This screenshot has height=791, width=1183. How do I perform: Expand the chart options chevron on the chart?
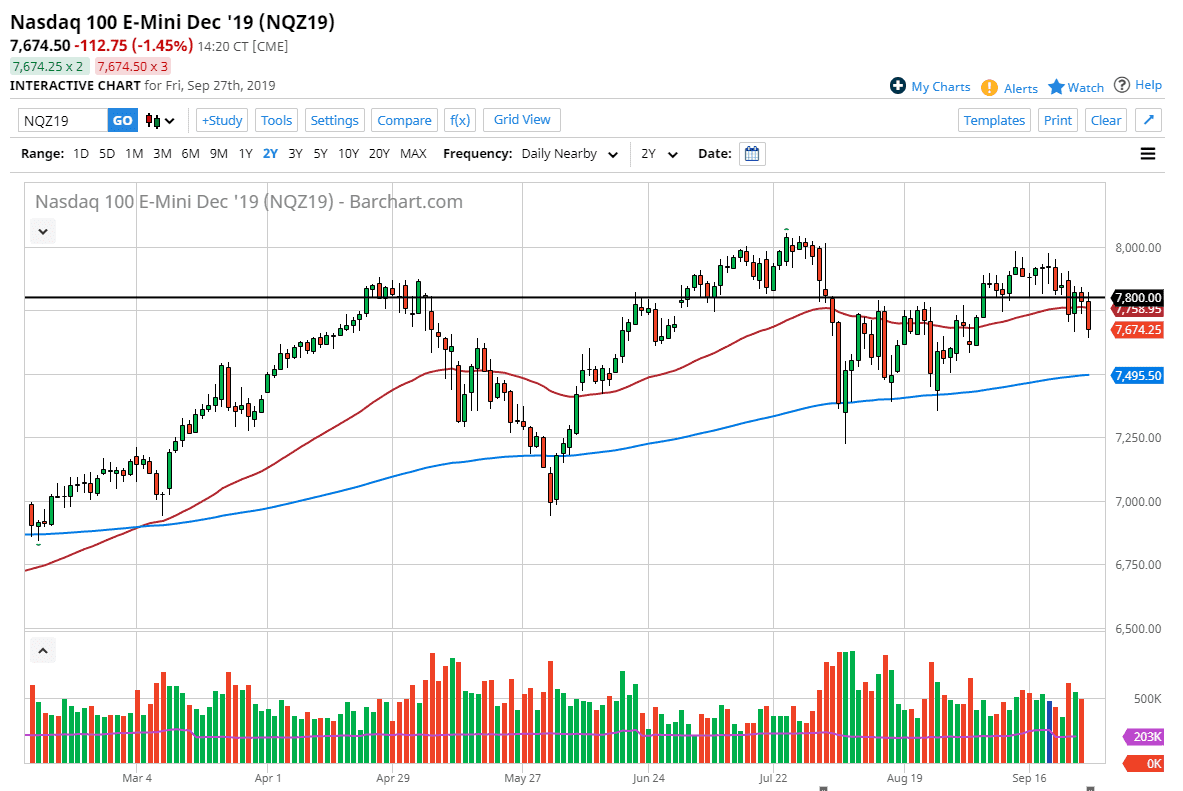pyautogui.click(x=42, y=231)
